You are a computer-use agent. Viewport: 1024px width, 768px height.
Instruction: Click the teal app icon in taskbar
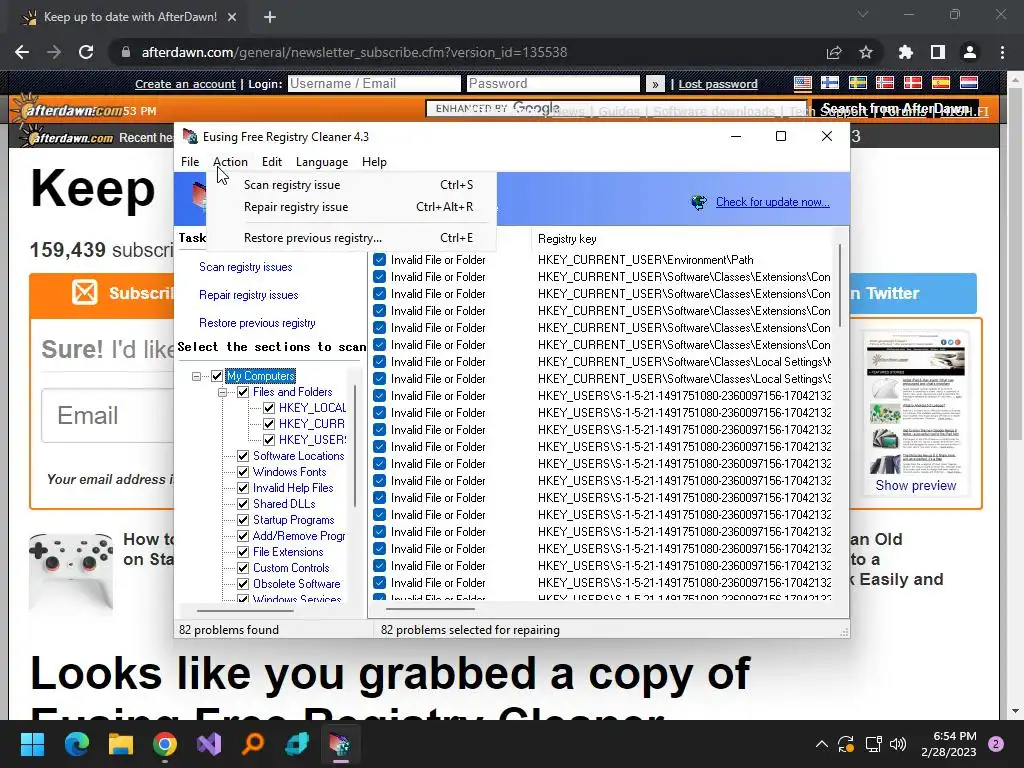297,744
